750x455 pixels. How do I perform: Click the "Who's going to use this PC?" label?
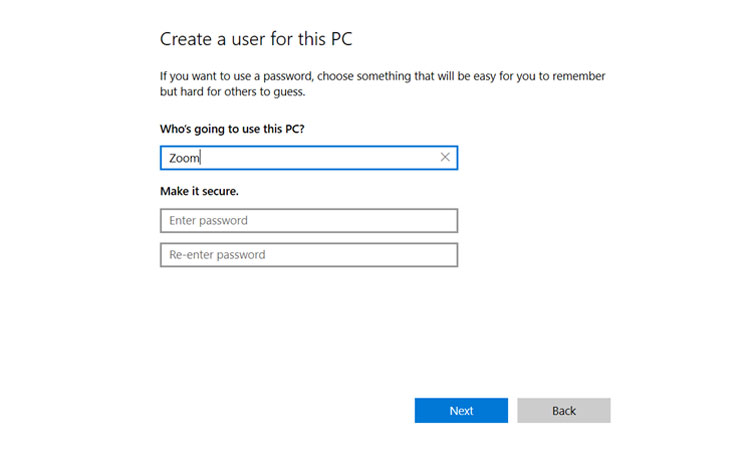coord(232,130)
